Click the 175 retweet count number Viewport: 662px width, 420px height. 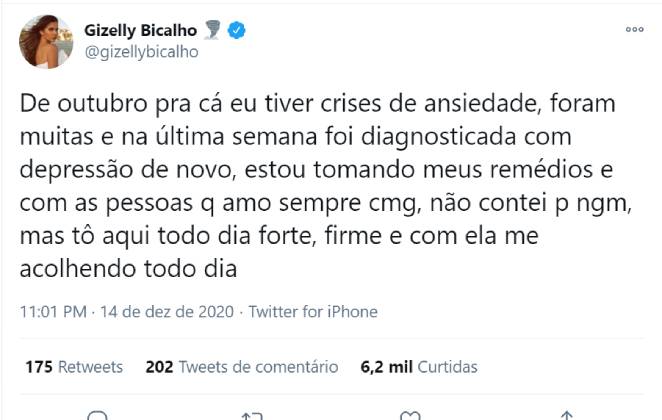point(39,367)
